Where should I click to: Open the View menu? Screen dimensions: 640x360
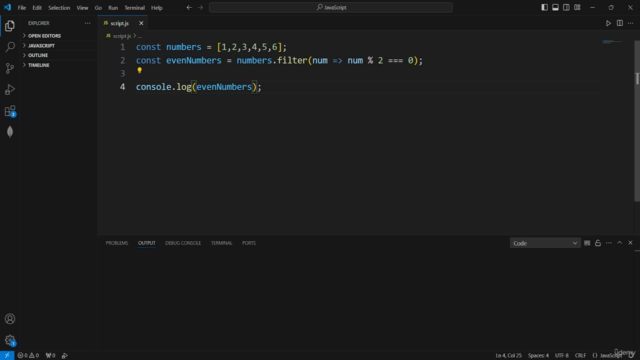[x=82, y=7]
